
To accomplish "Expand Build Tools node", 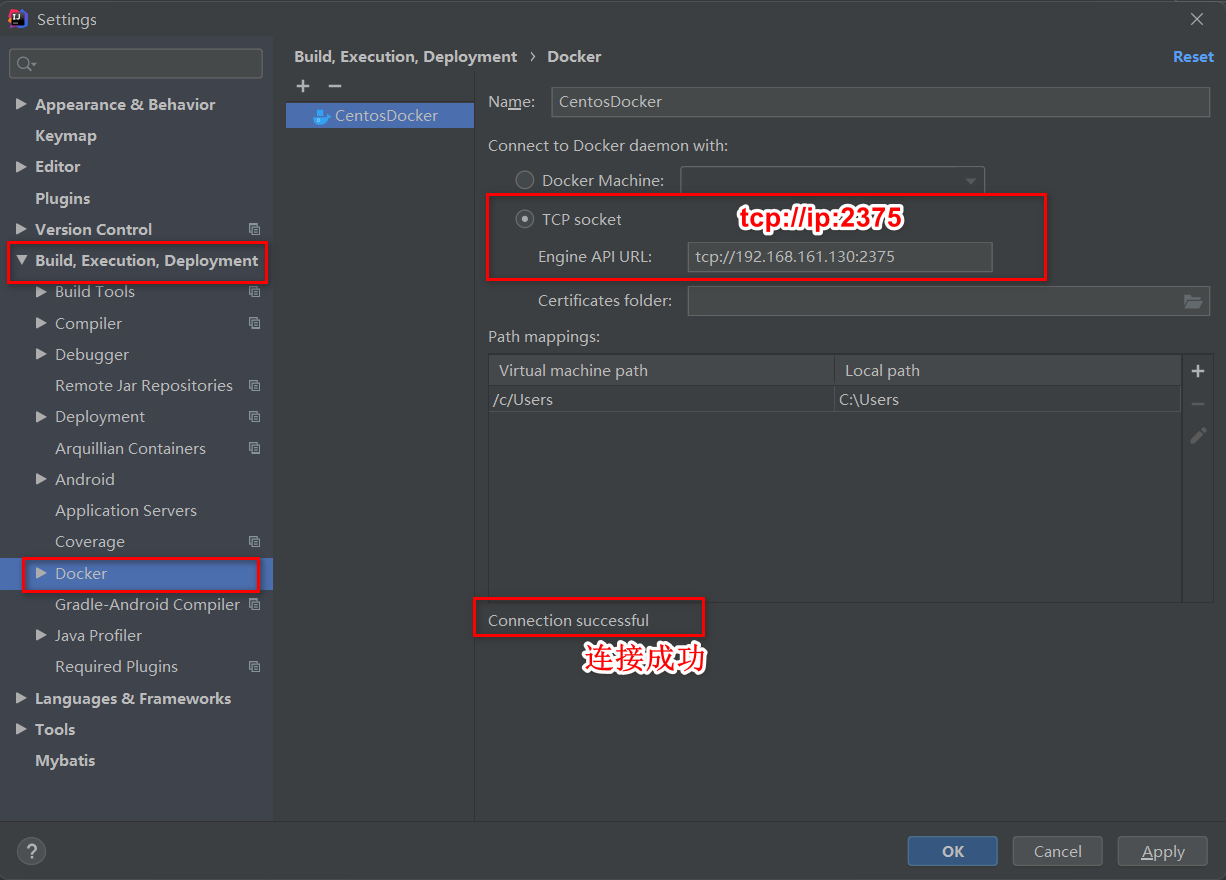I will (x=41, y=292).
